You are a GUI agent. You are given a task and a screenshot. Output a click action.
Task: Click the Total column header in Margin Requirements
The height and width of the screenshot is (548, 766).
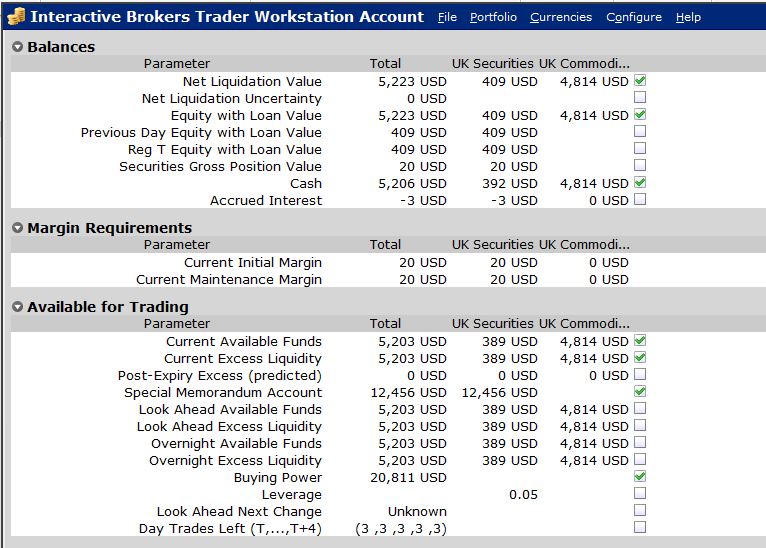pyautogui.click(x=385, y=245)
